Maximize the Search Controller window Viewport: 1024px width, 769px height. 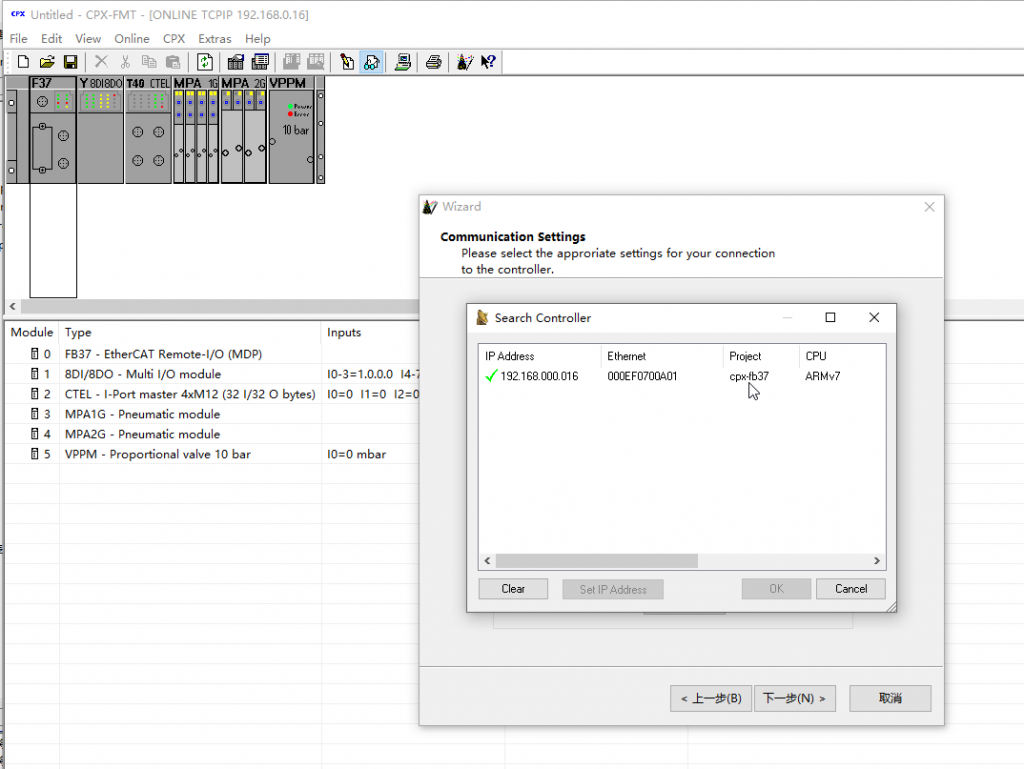830,317
